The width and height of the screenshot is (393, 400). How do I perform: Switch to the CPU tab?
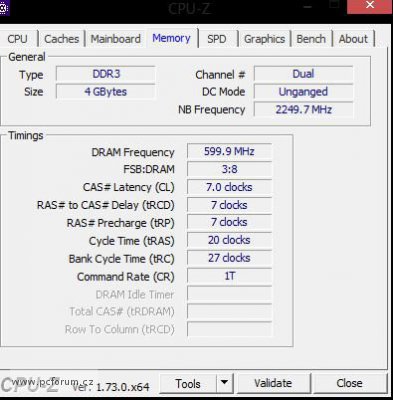click(x=17, y=39)
